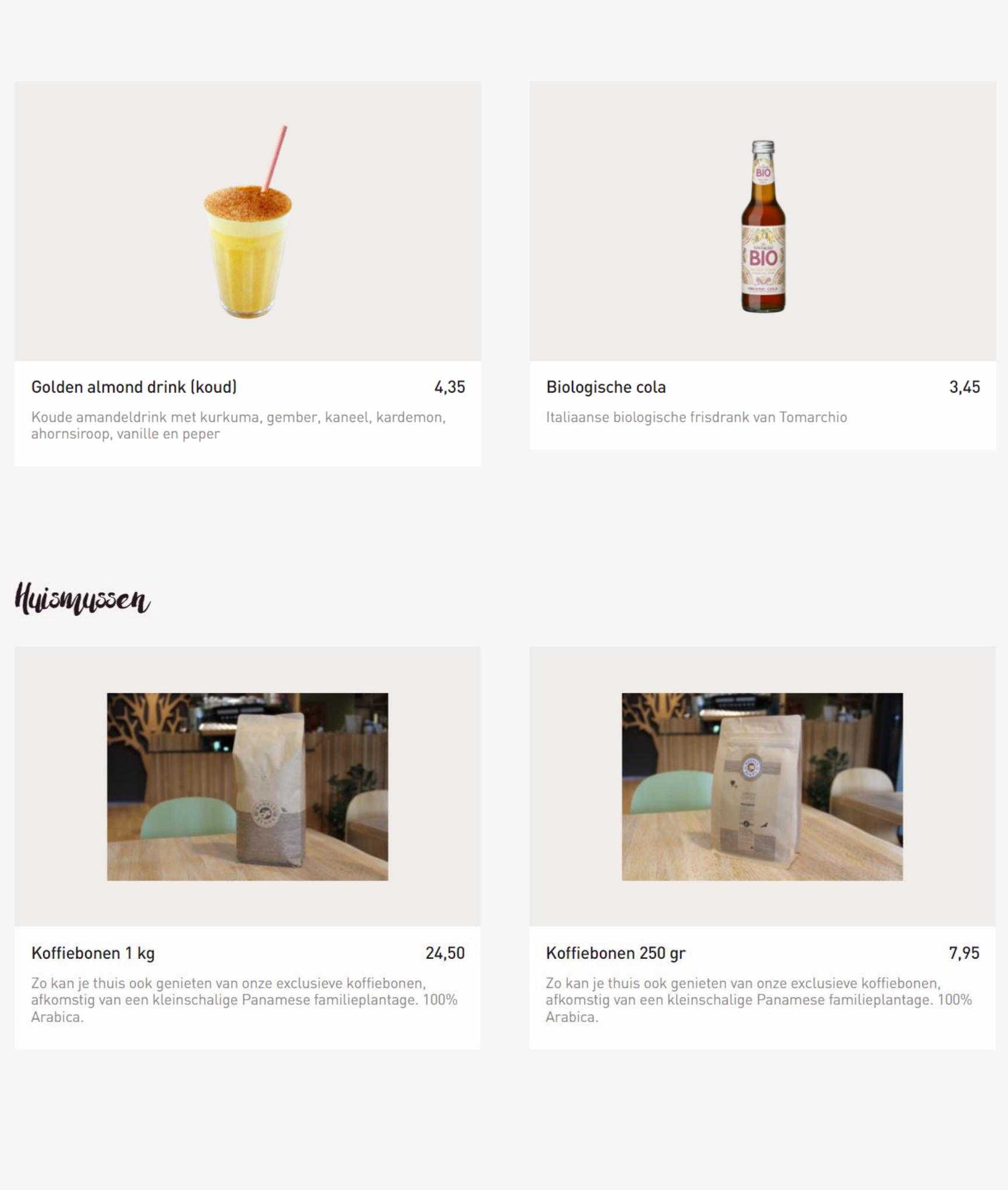This screenshot has height=1190, width=1008.
Task: Click the 4,35 price of almond drink
Action: click(449, 387)
